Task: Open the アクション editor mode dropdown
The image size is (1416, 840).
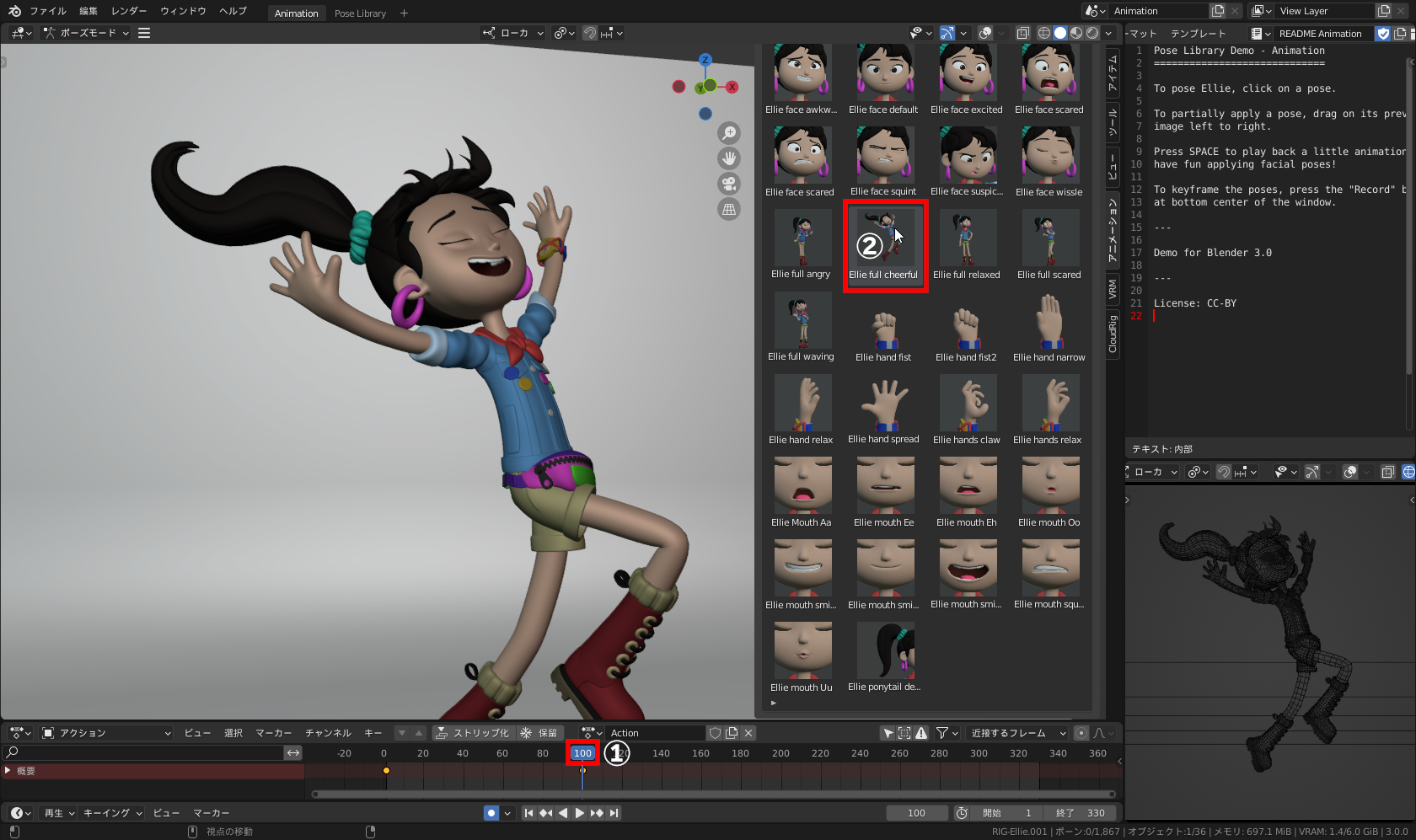Action: [107, 733]
